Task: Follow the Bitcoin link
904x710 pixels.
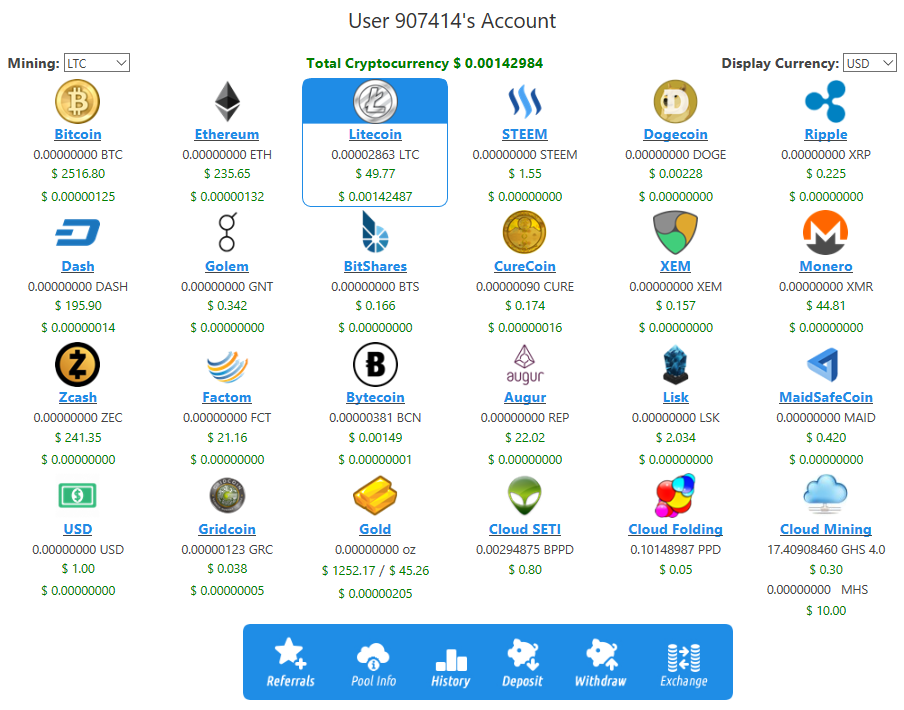Action: click(78, 134)
